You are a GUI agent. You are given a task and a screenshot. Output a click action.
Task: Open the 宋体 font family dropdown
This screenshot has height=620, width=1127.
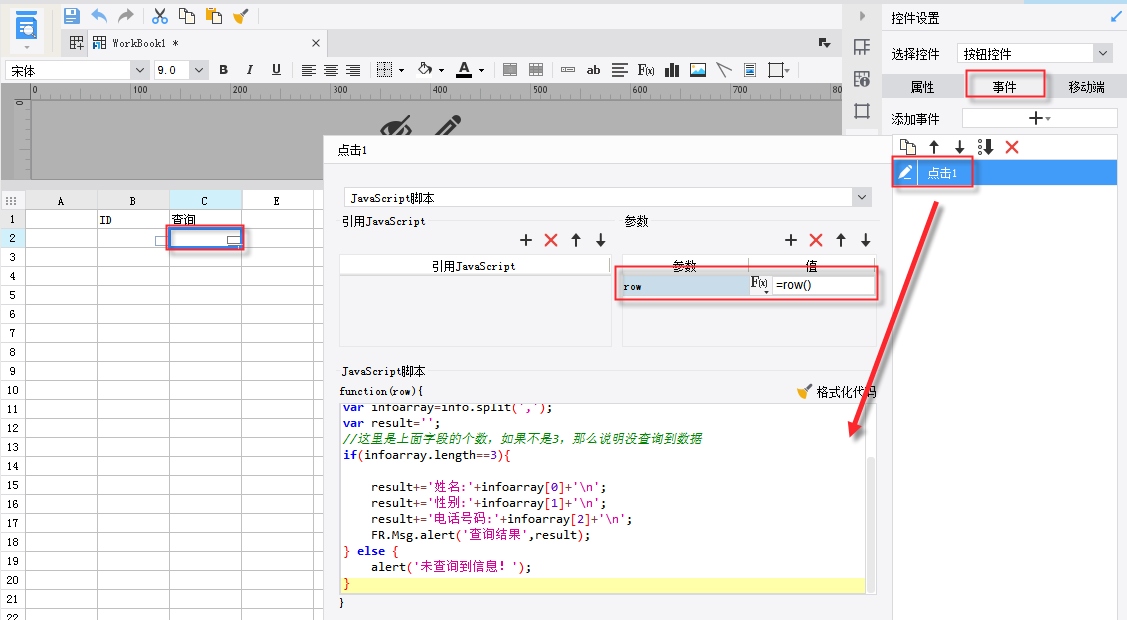tap(138, 70)
